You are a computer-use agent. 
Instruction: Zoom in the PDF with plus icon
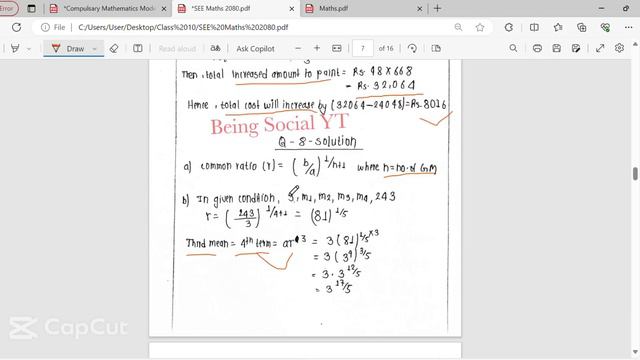coord(317,48)
